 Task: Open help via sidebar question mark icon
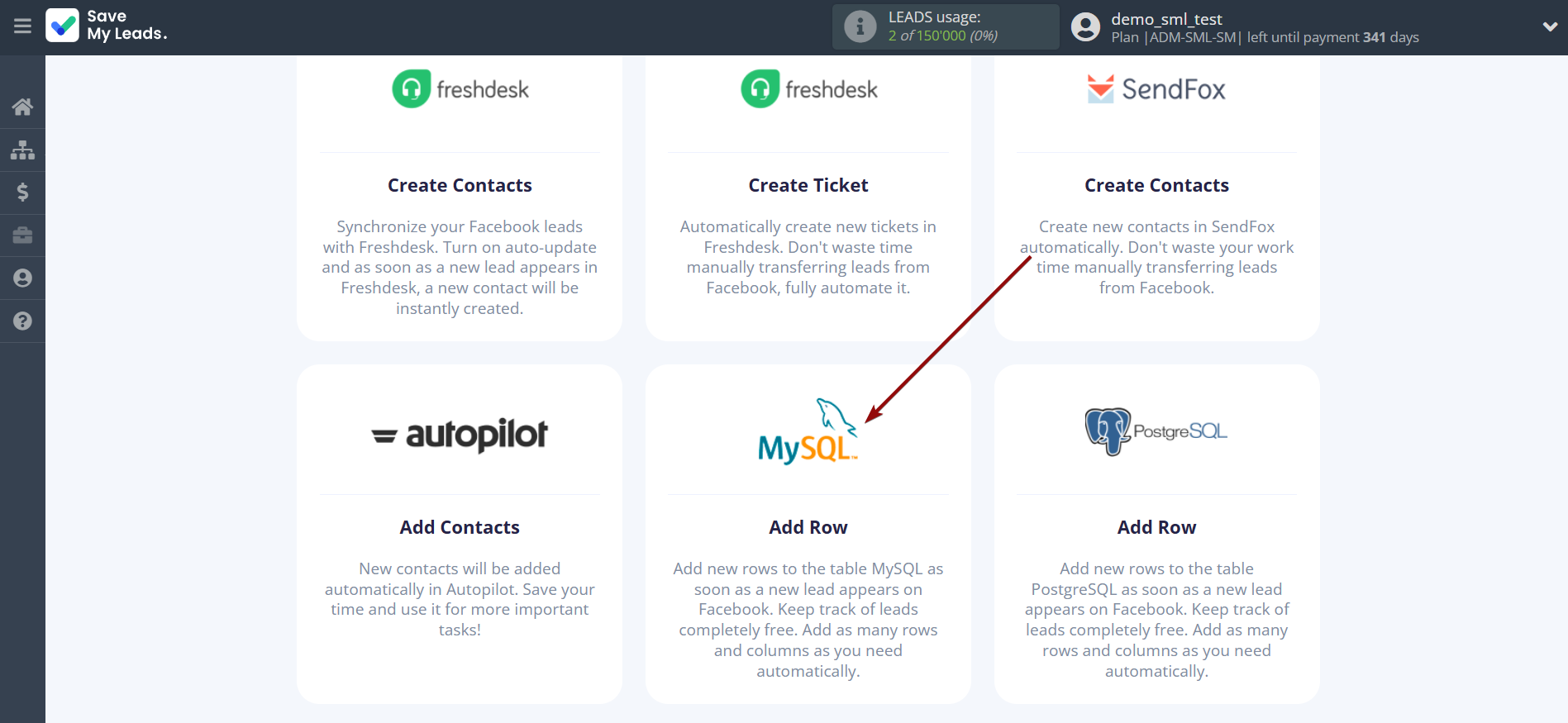click(x=22, y=321)
